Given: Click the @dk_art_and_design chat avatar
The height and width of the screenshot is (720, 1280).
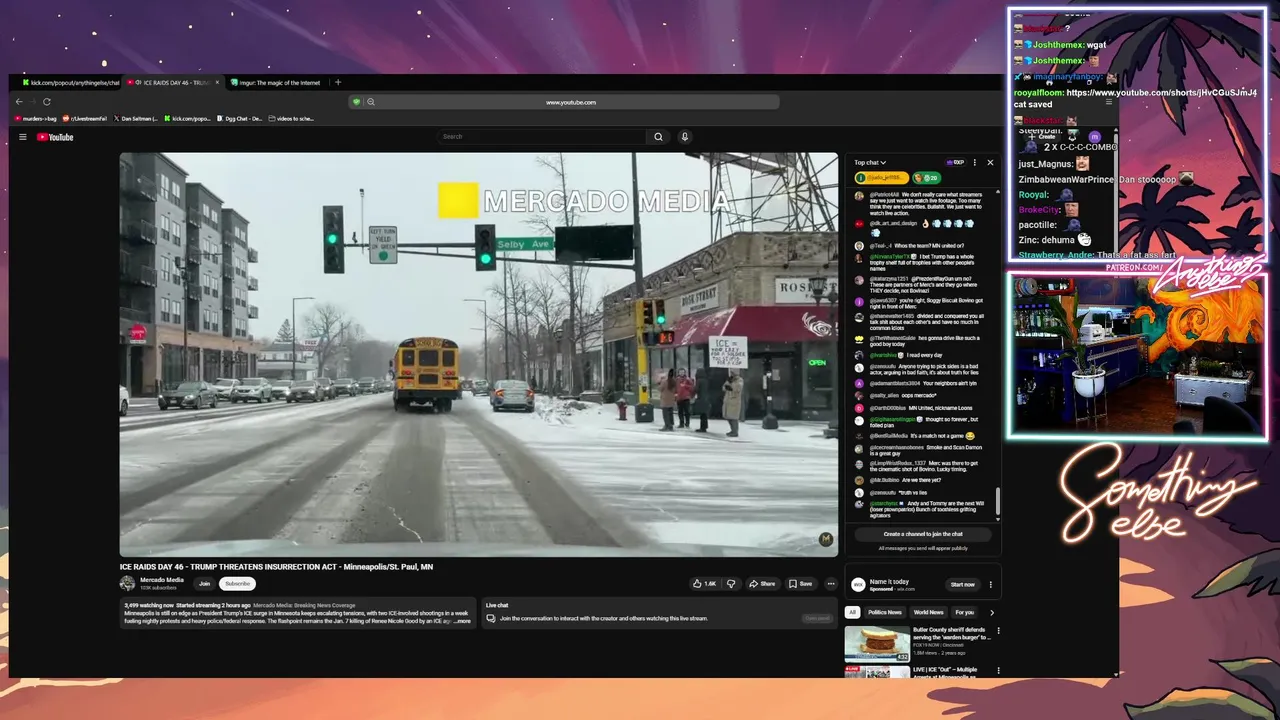Looking at the screenshot, I should 859,224.
